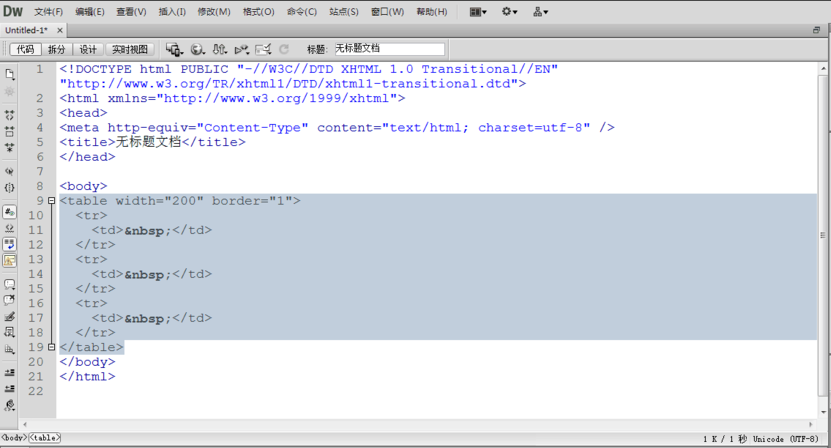This screenshot has height=448, width=831.
Task: Open the workspace Layout dropdown
Action: click(x=478, y=12)
